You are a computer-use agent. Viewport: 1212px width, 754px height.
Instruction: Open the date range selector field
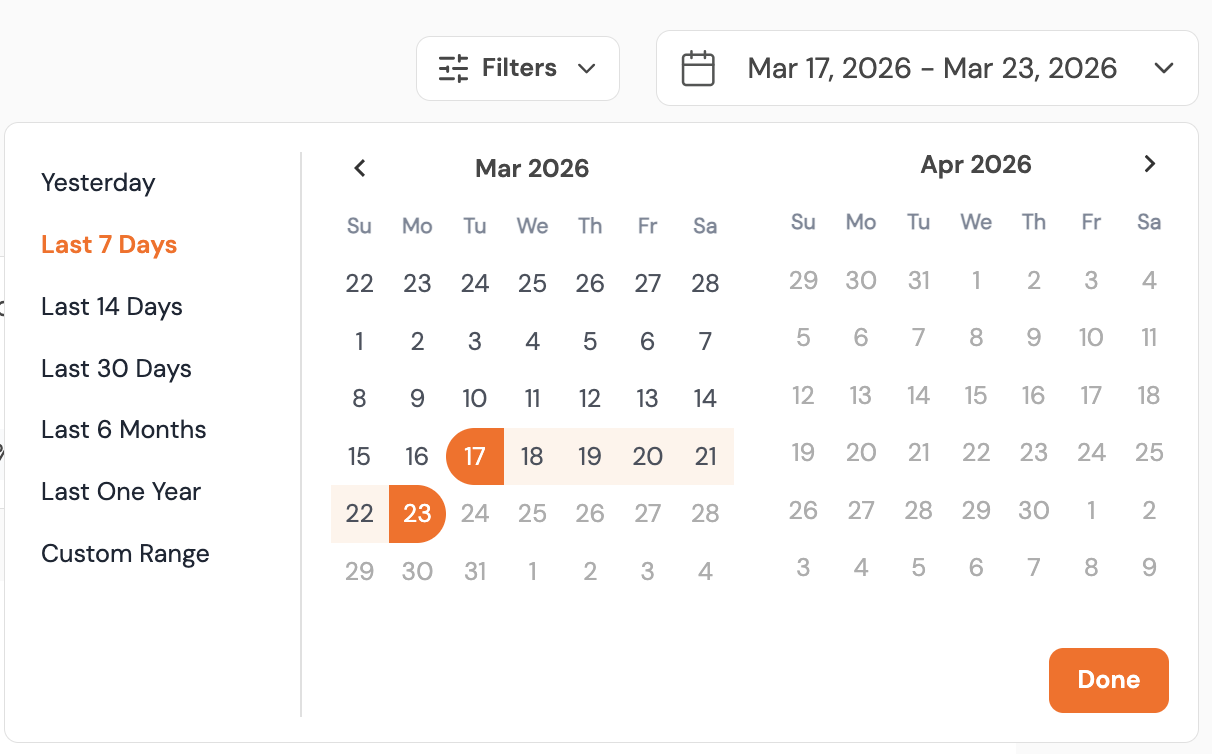click(x=927, y=68)
